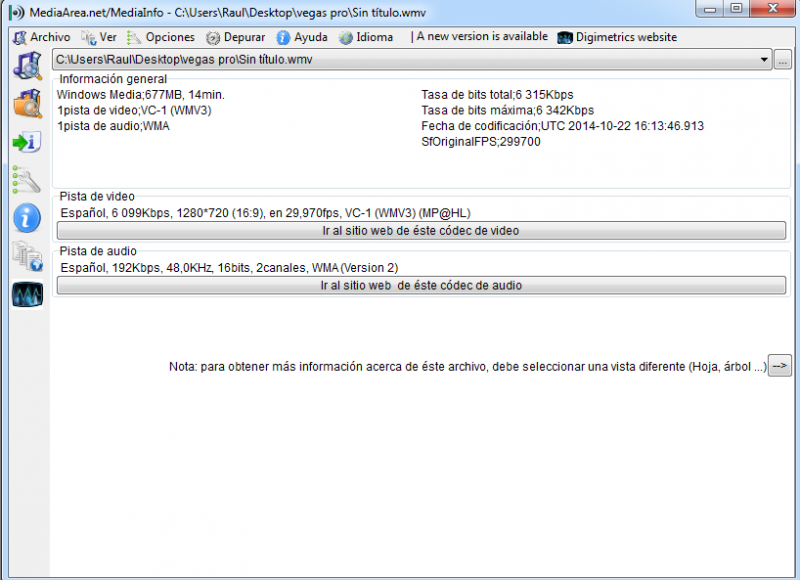Open the Ver menu

[x=108, y=37]
